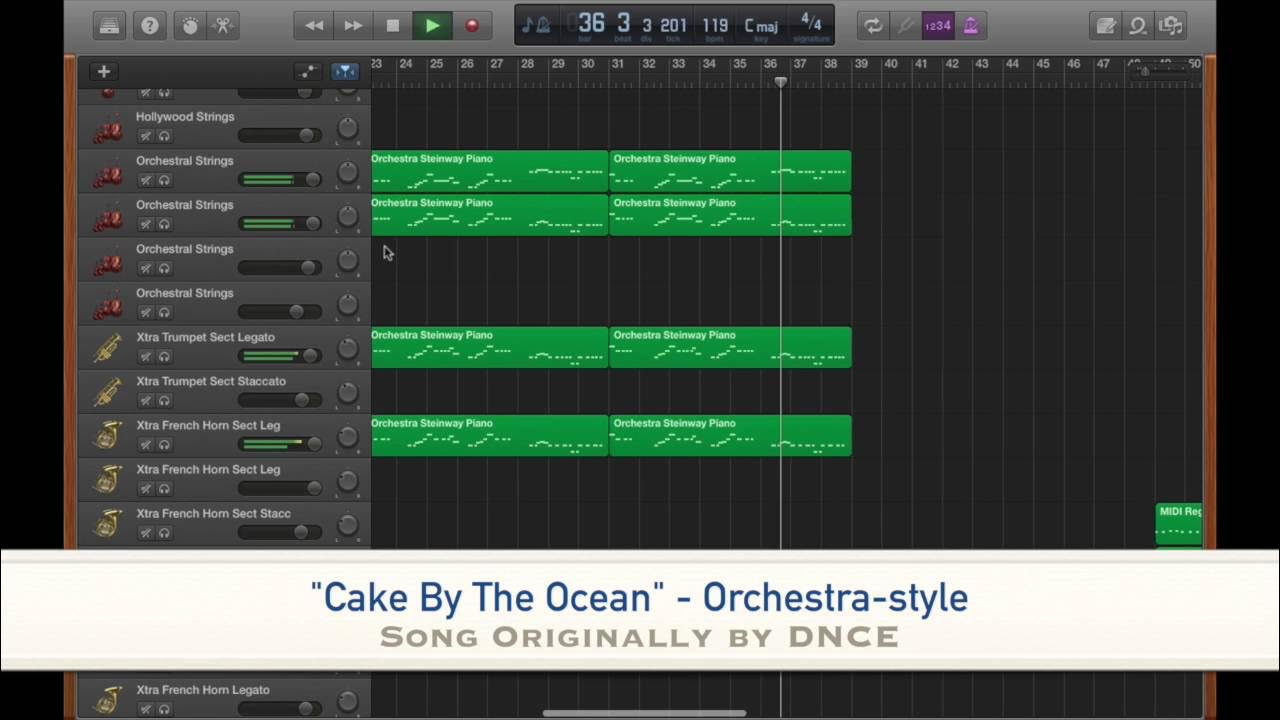Stop playback
1280x720 pixels.
pos(393,26)
